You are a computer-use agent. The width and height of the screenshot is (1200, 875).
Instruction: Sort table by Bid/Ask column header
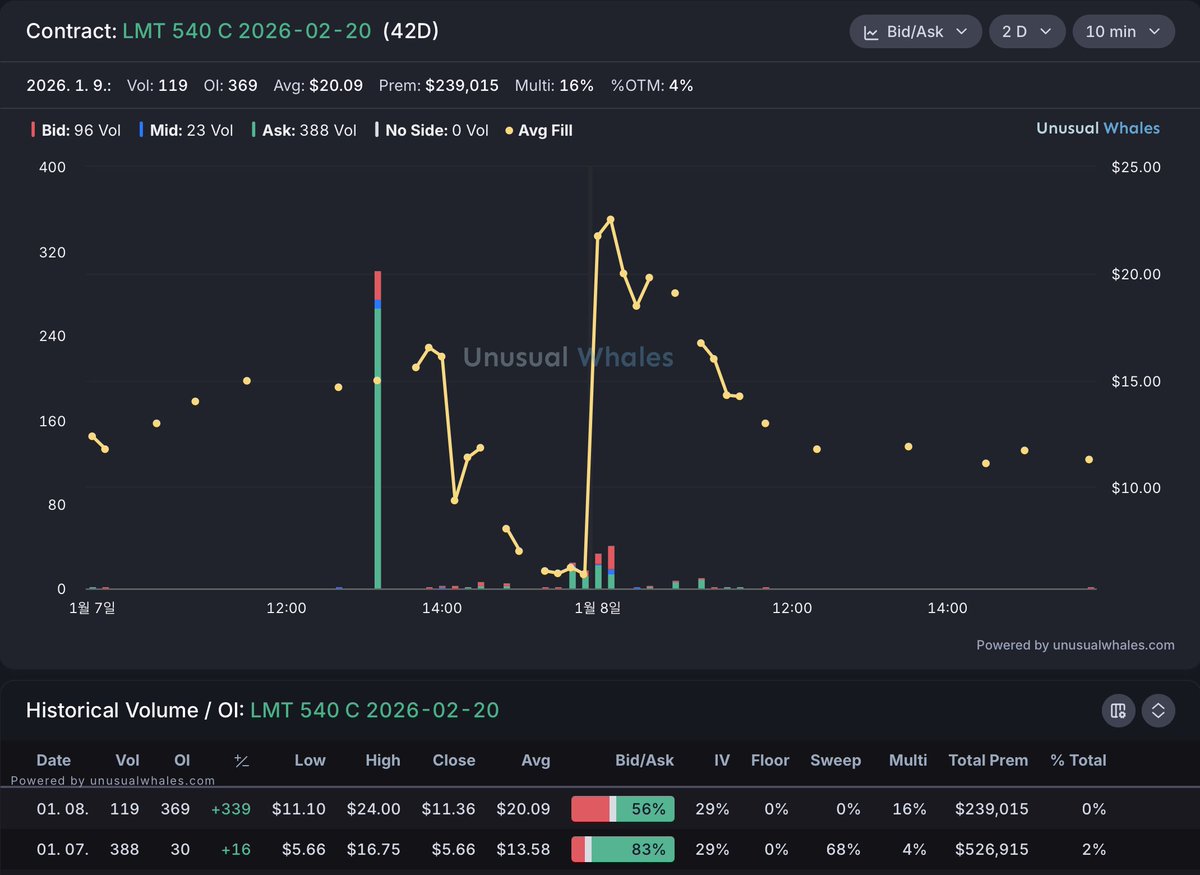(645, 760)
